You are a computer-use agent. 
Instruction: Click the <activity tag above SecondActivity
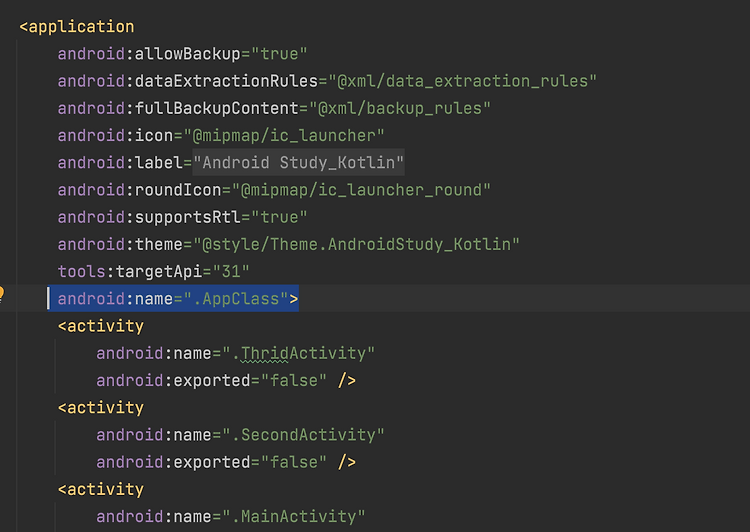point(100,408)
